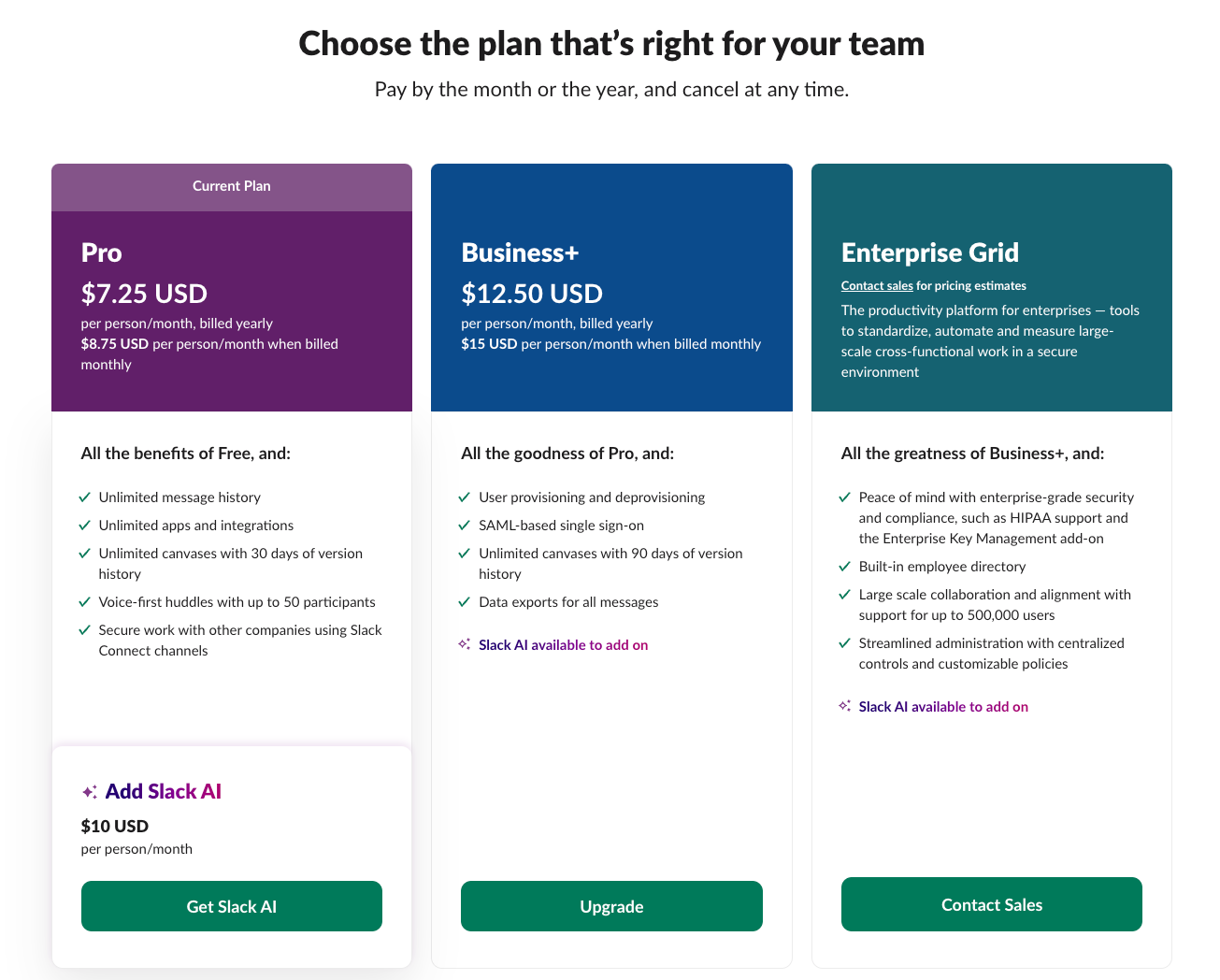Click the Get Slack AI button
Image resolution: width=1220 pixels, height=980 pixels.
point(232,906)
